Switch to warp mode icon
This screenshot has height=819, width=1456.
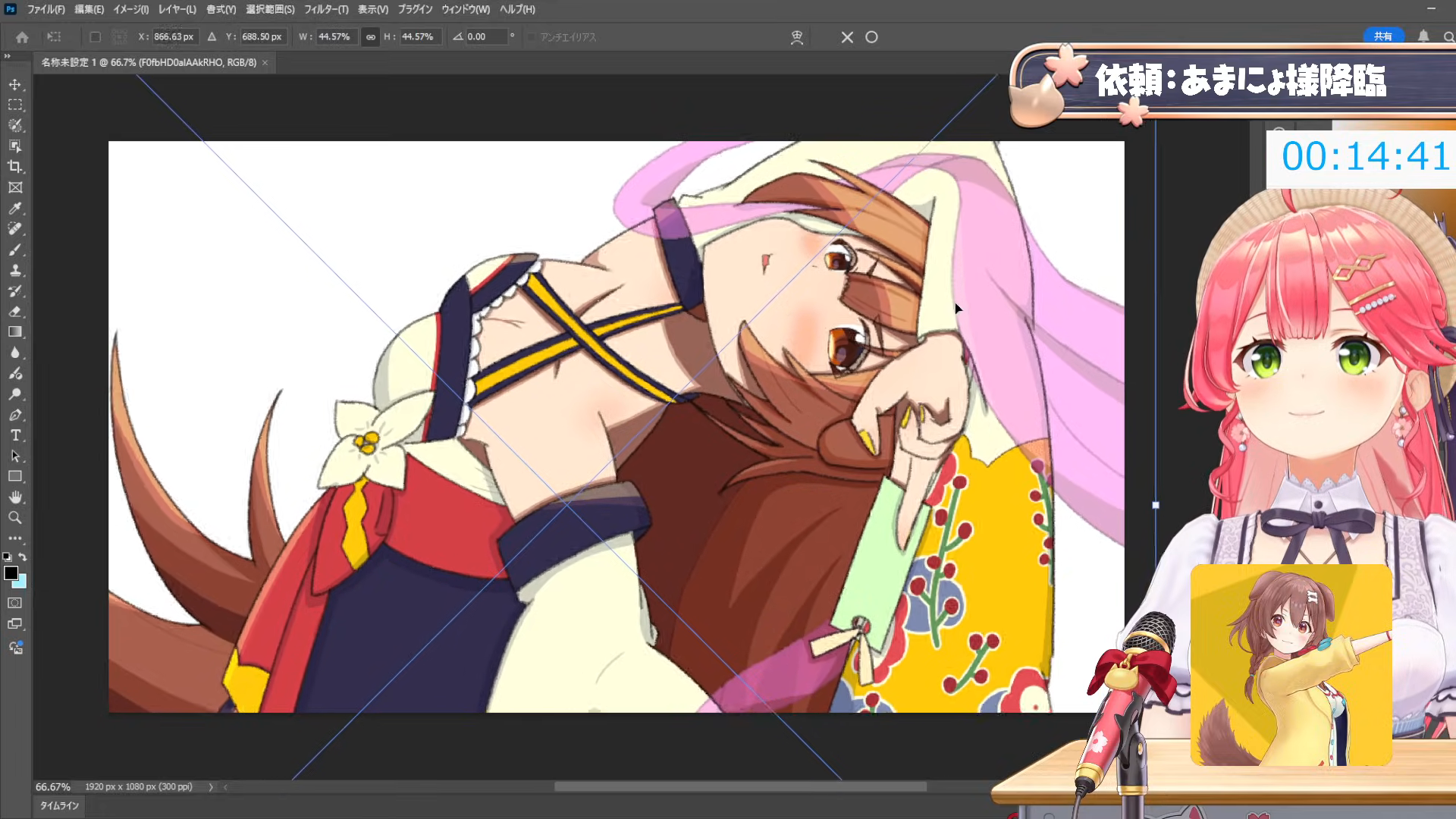pyautogui.click(x=797, y=37)
